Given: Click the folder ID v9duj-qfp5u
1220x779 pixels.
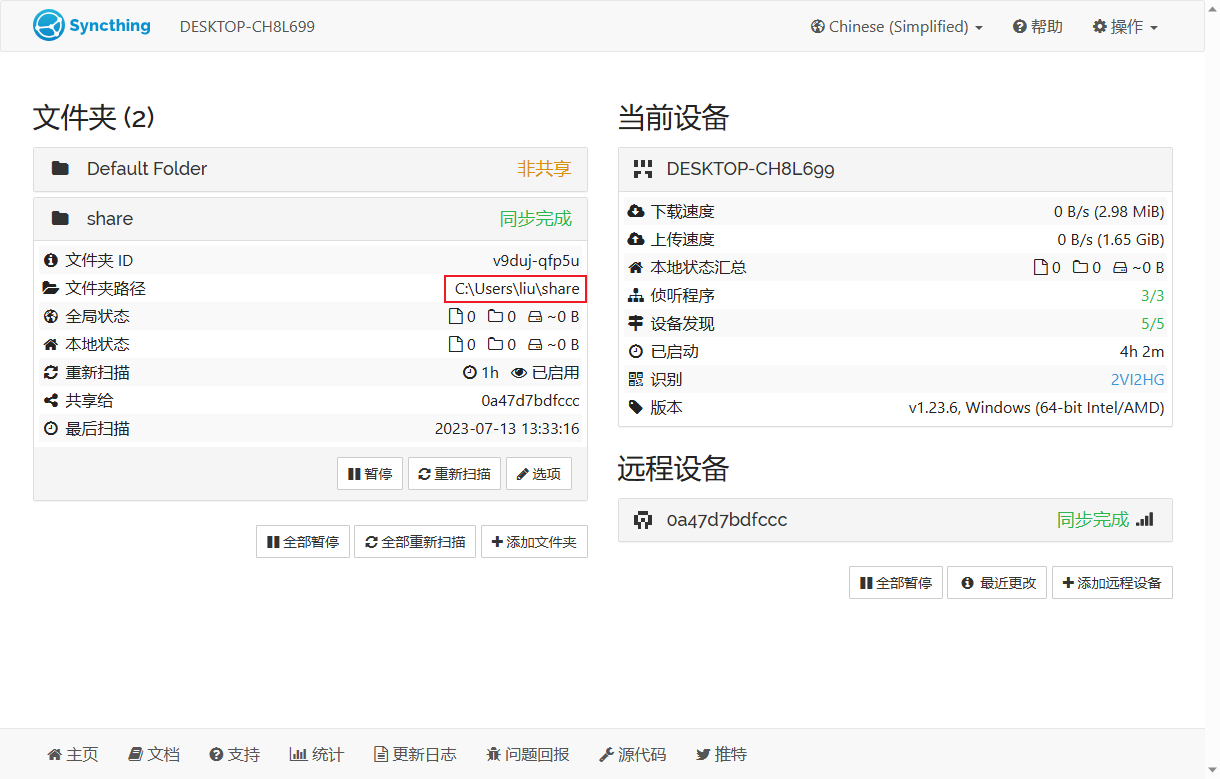Looking at the screenshot, I should pos(536,261).
